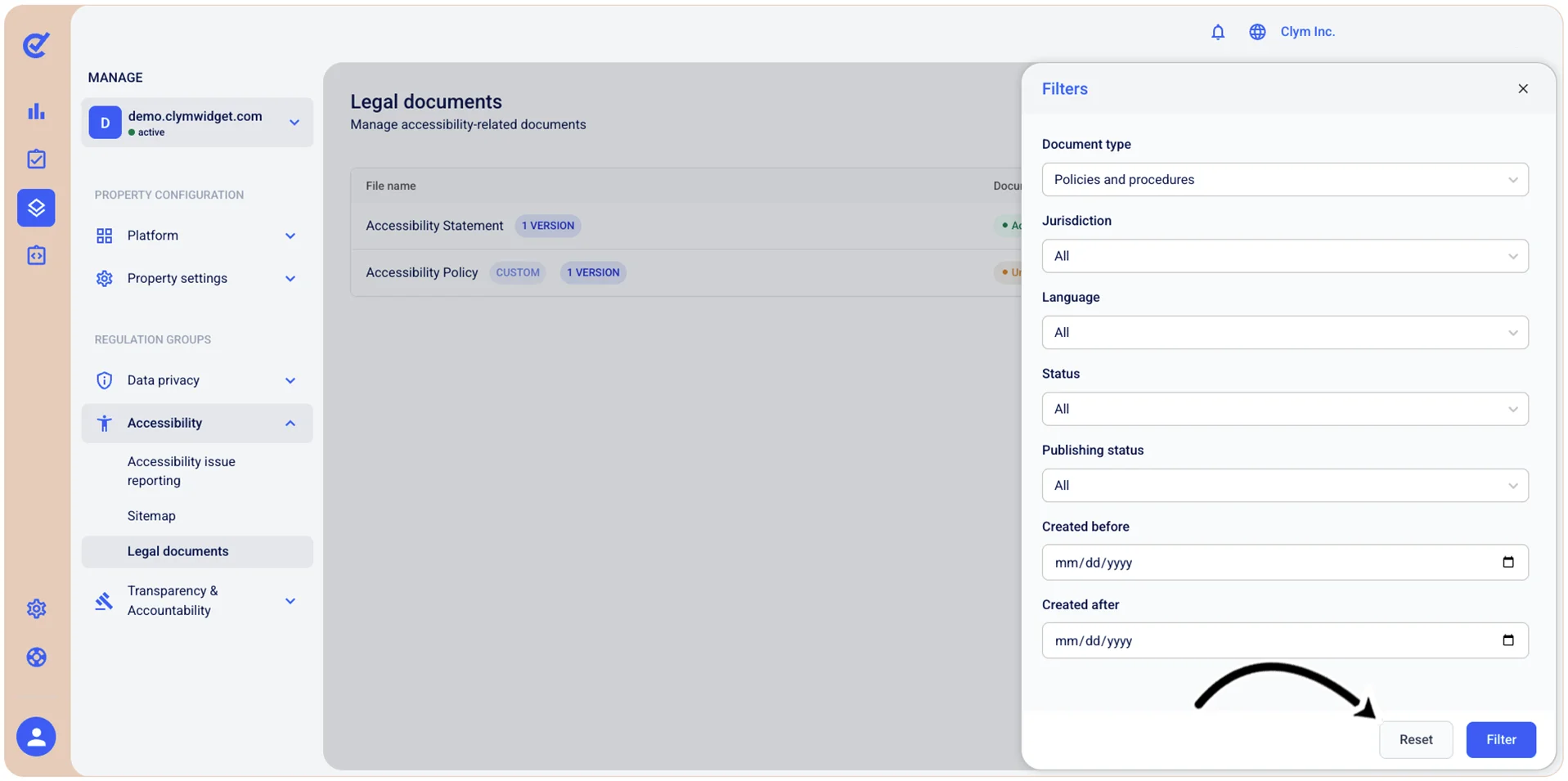Open the sidebar settings gear icon

click(x=36, y=608)
